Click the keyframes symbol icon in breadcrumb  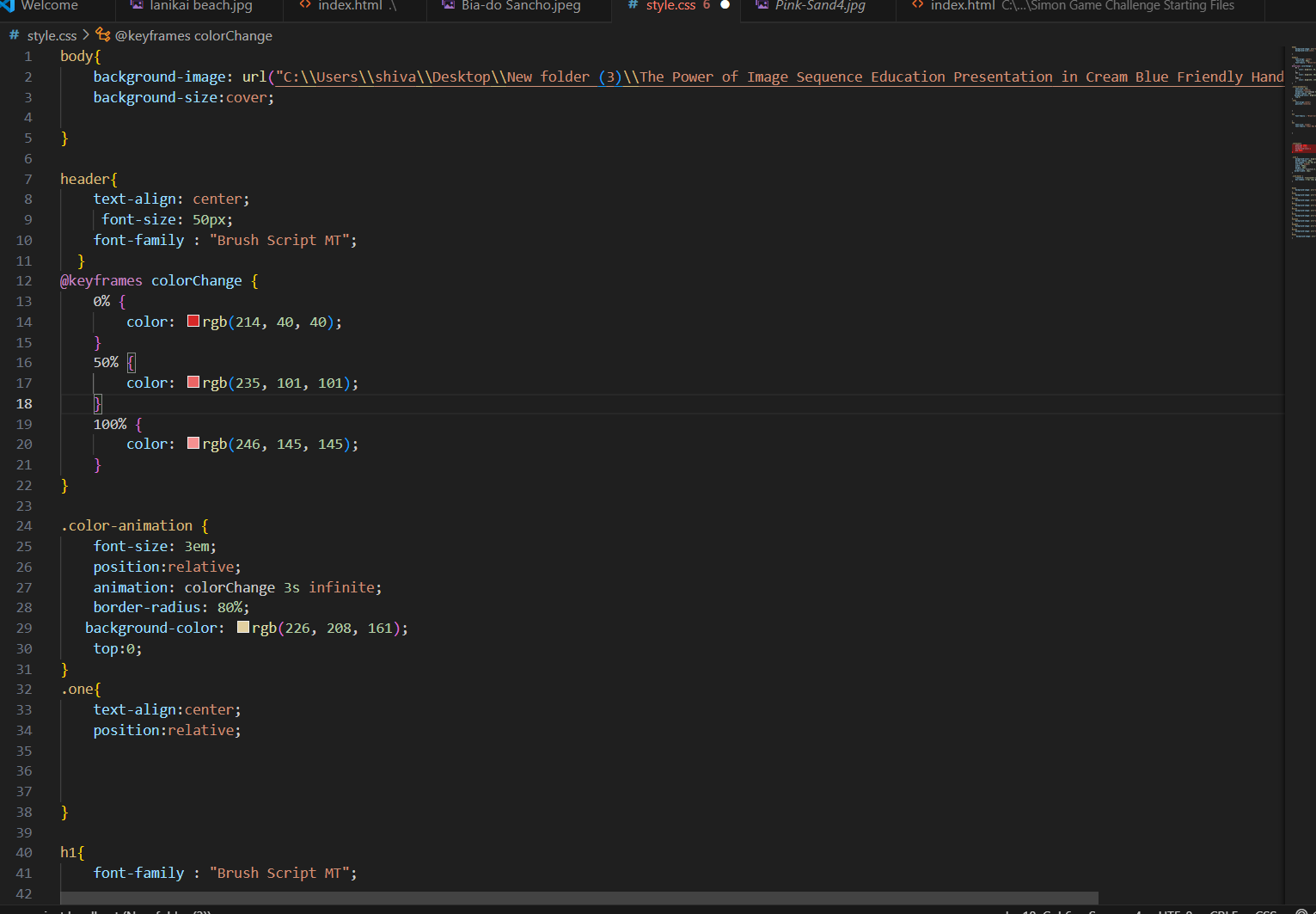point(103,35)
